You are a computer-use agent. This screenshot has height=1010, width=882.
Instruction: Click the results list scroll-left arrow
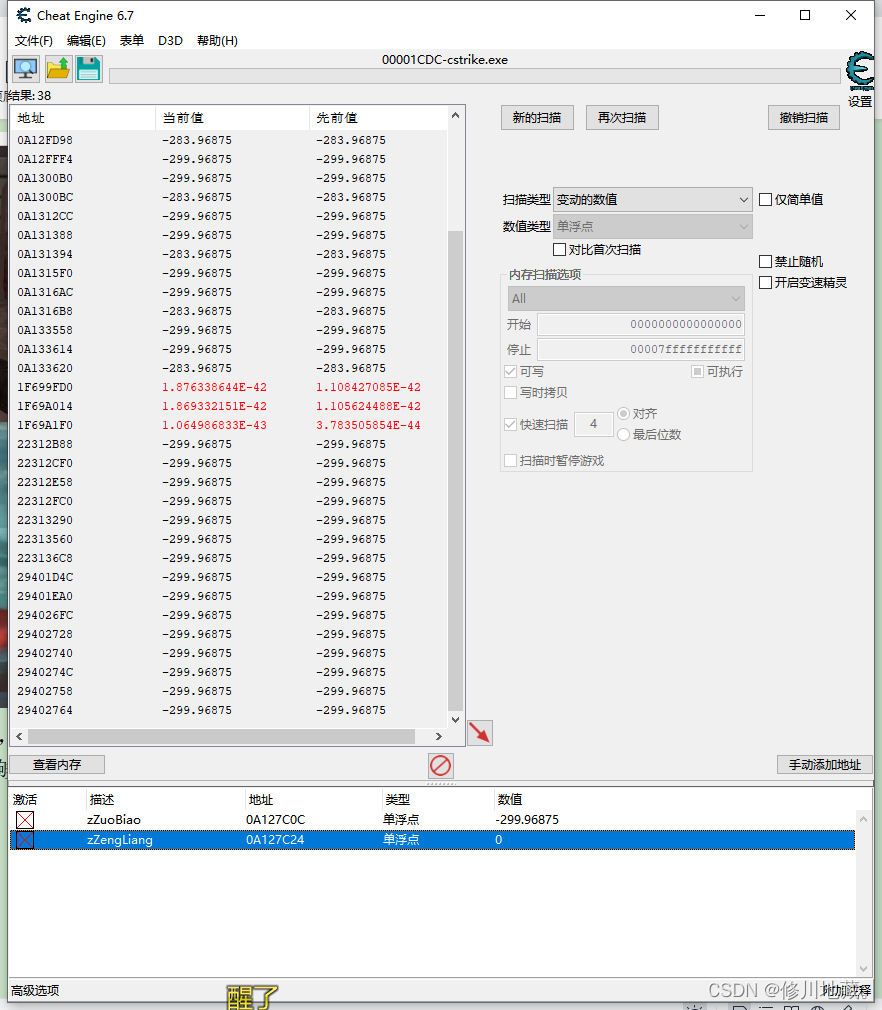(x=19, y=736)
